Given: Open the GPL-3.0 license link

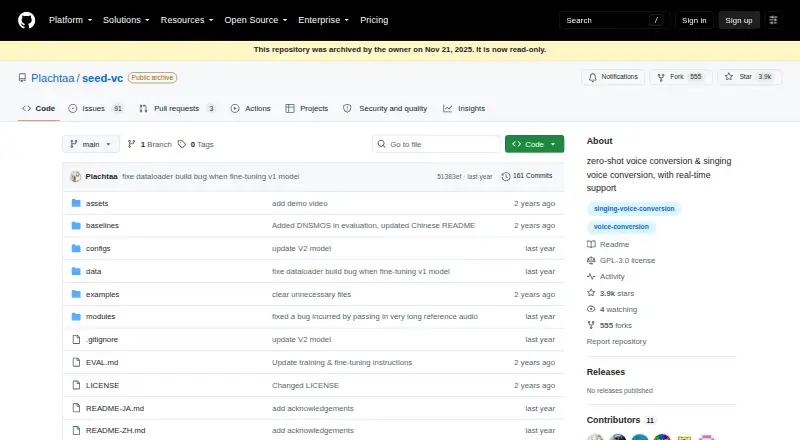Looking at the screenshot, I should [x=621, y=260].
